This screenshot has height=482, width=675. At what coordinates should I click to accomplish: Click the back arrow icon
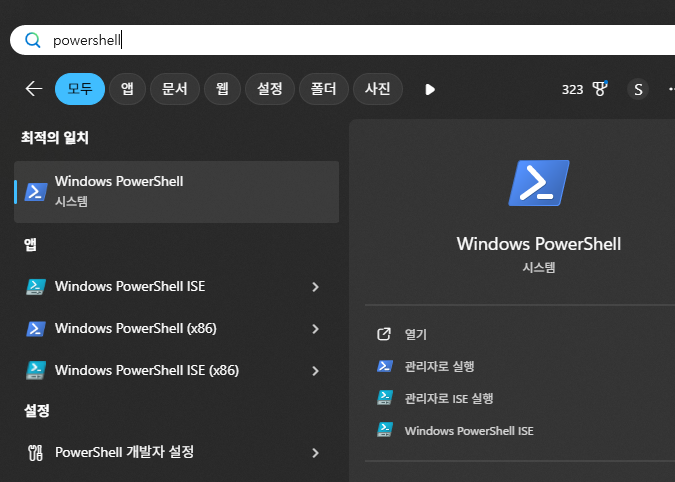click(x=34, y=89)
